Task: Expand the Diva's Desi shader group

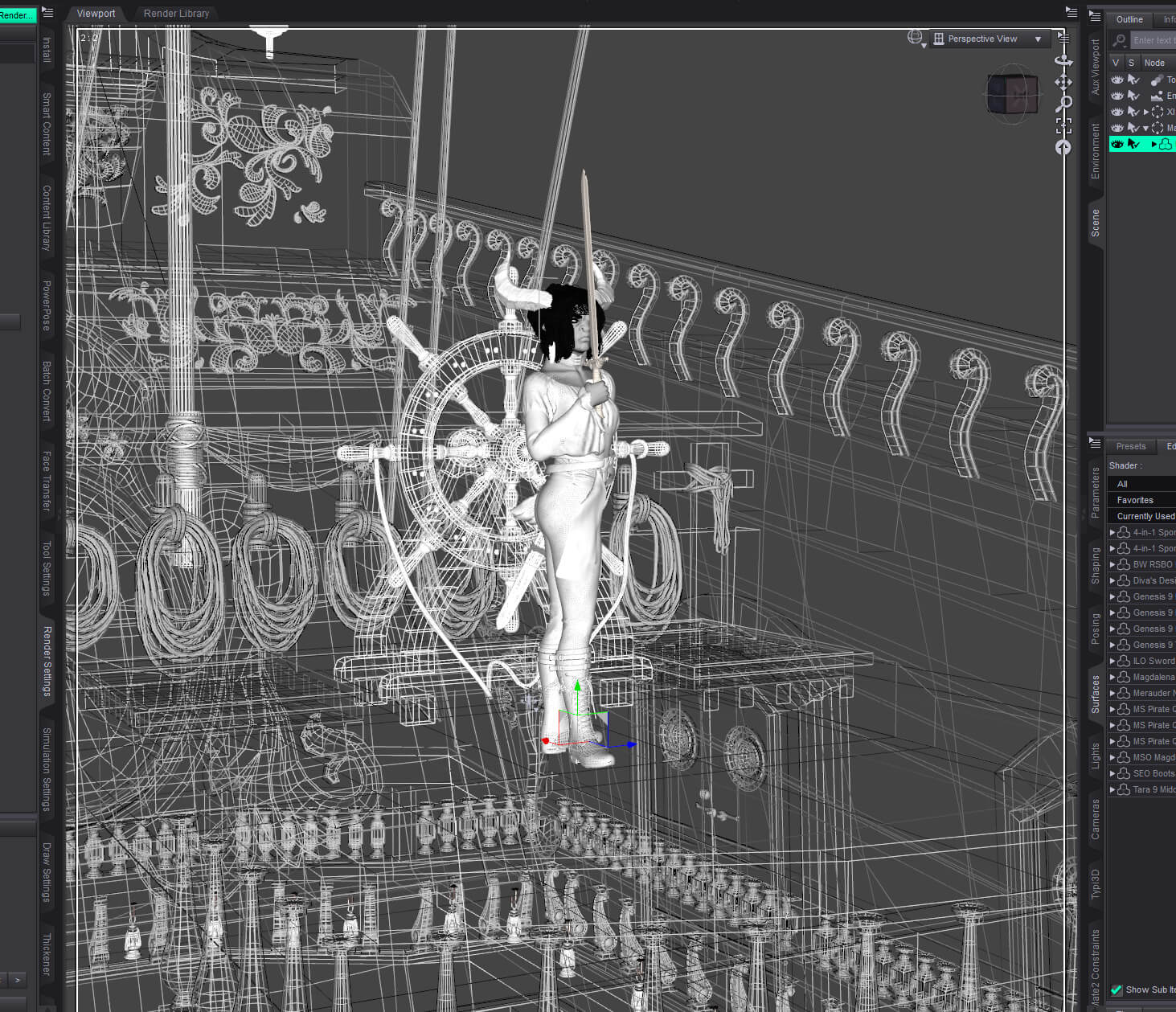Action: point(1112,580)
